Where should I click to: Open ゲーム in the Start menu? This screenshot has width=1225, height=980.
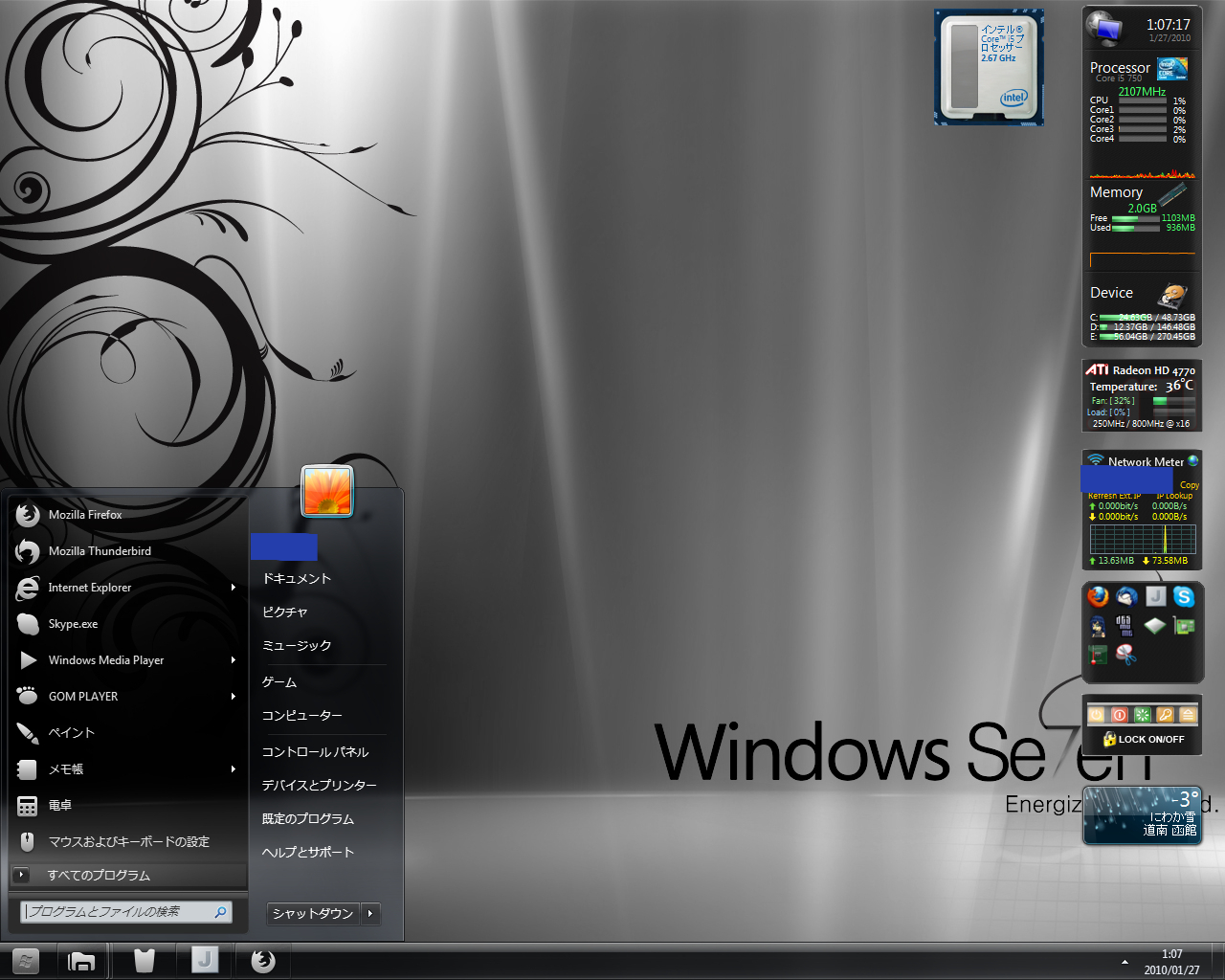tap(279, 682)
